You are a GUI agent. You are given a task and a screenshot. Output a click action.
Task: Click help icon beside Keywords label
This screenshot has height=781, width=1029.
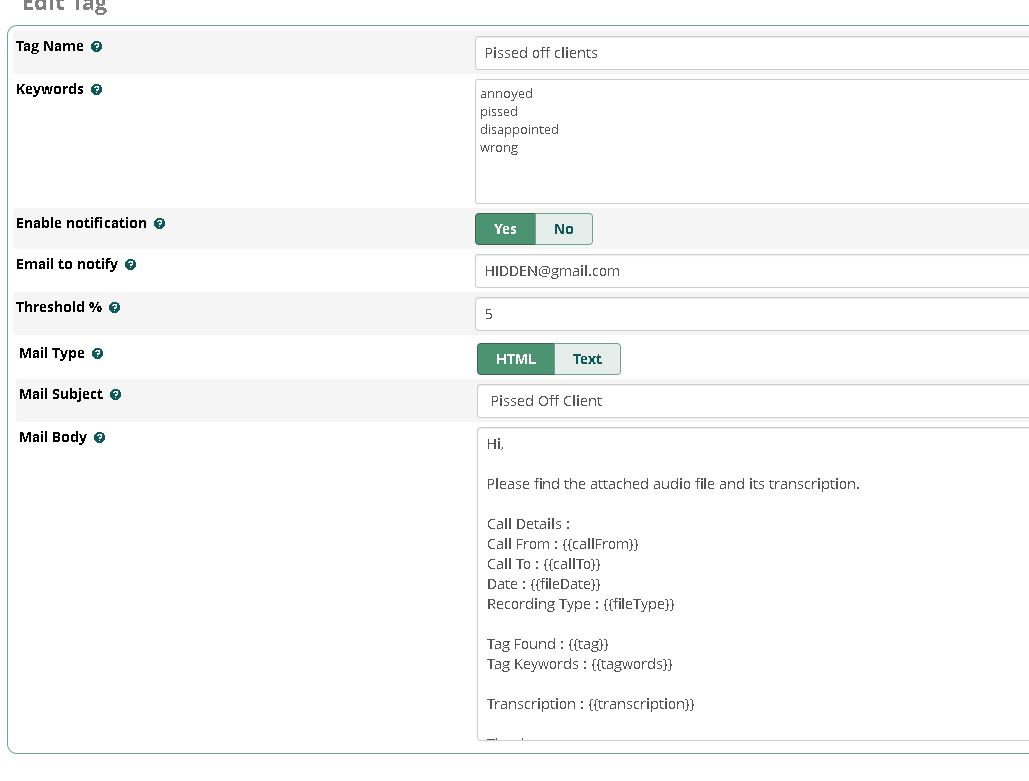[96, 90]
